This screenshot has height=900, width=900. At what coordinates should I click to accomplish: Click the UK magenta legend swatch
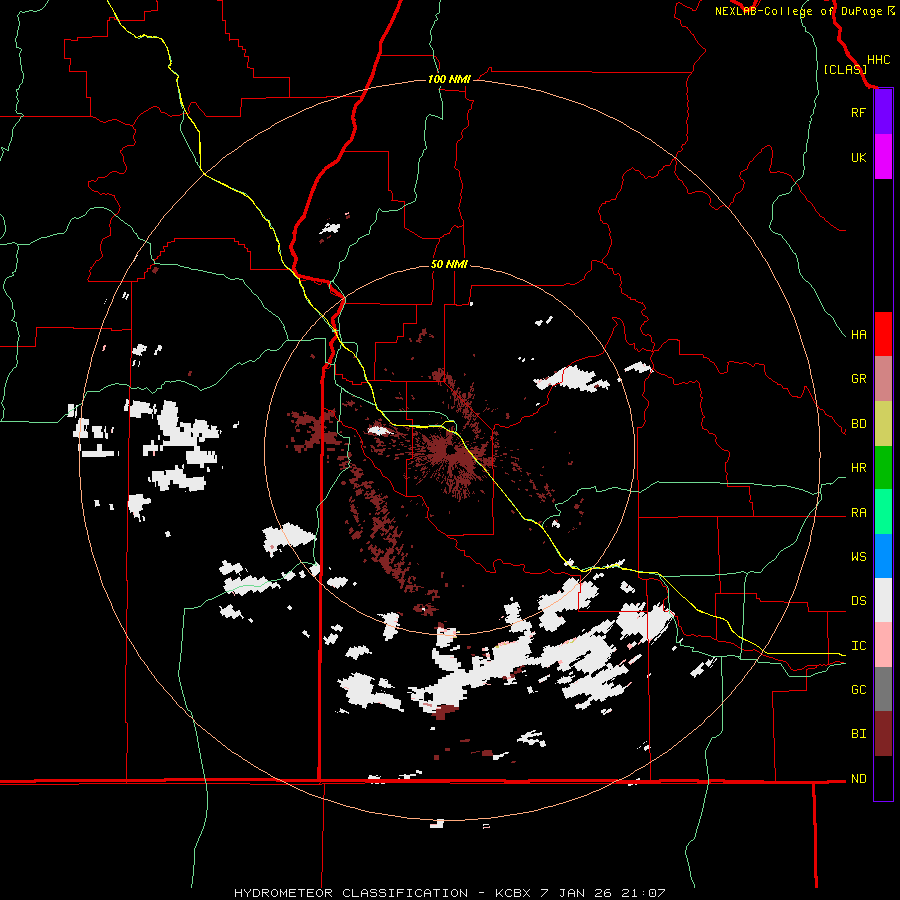(883, 157)
